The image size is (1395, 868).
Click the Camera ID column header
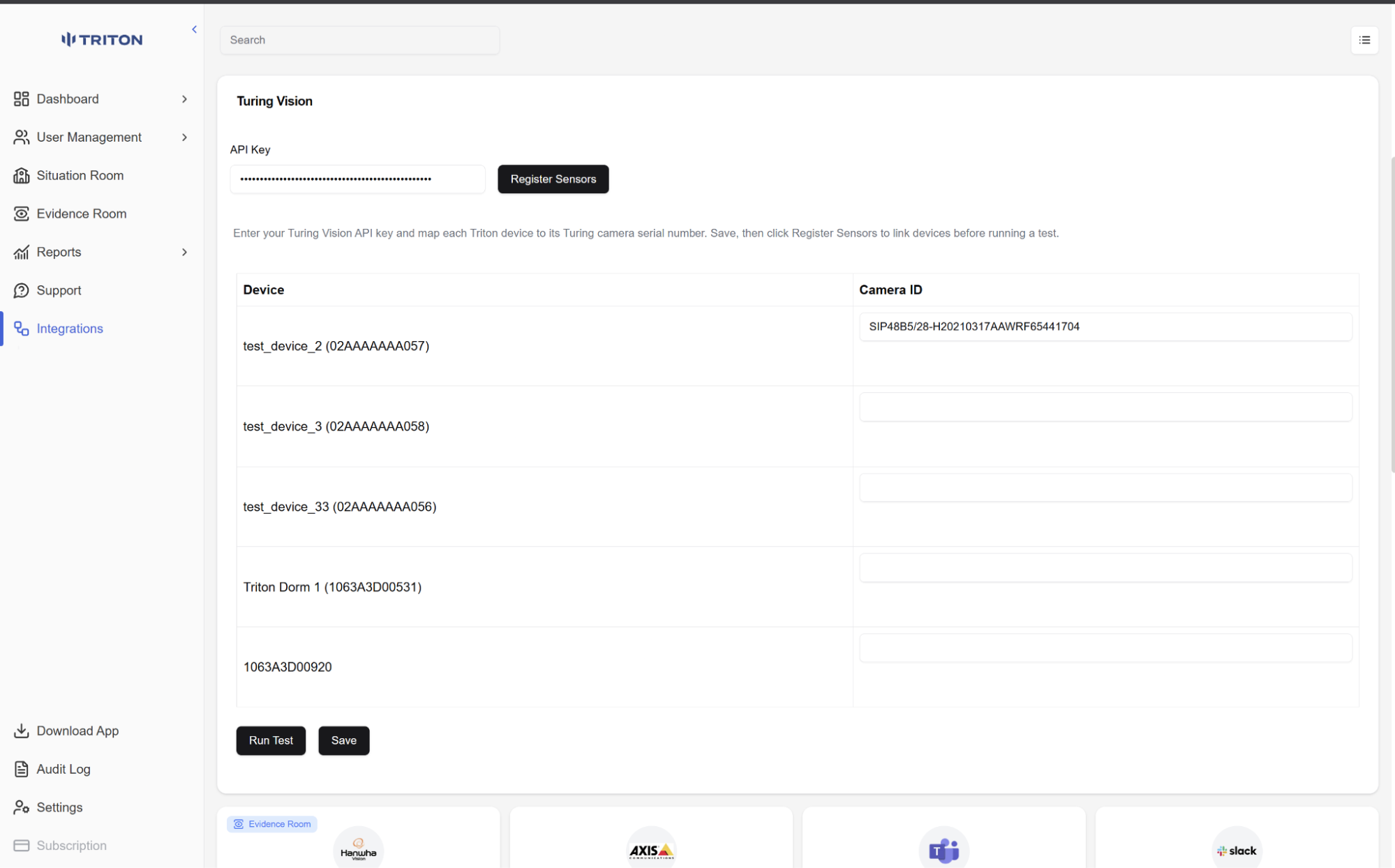pos(890,290)
